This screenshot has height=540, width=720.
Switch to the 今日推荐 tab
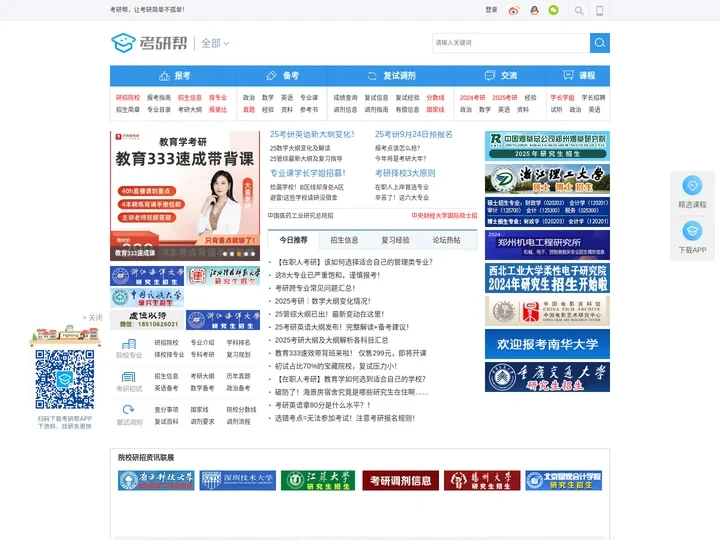coord(293,240)
